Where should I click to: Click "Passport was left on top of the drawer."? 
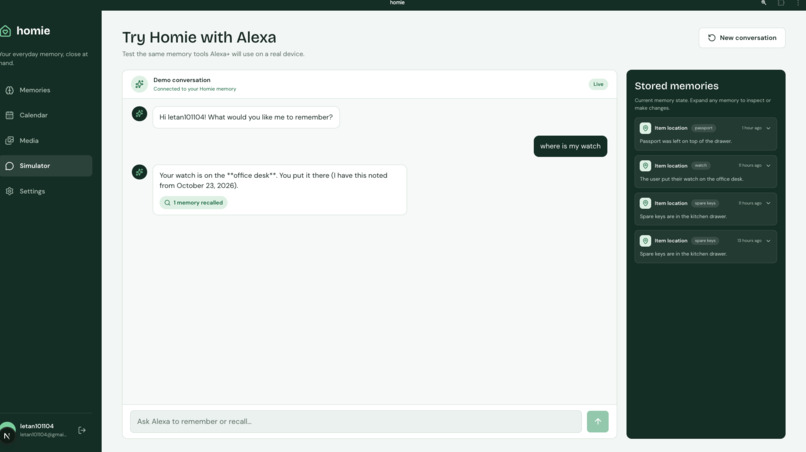coord(686,141)
